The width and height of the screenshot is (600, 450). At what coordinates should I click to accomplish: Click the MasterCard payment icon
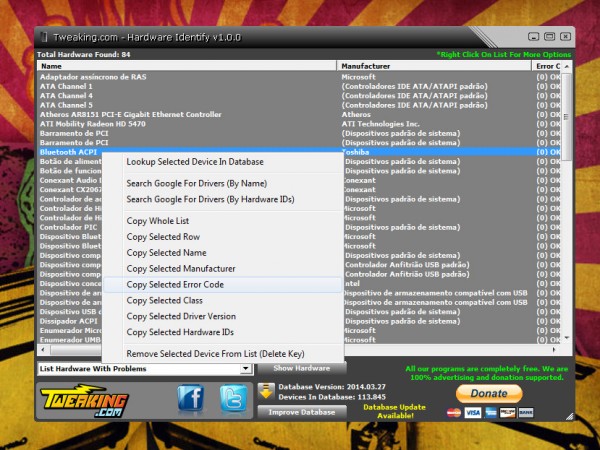(454, 412)
